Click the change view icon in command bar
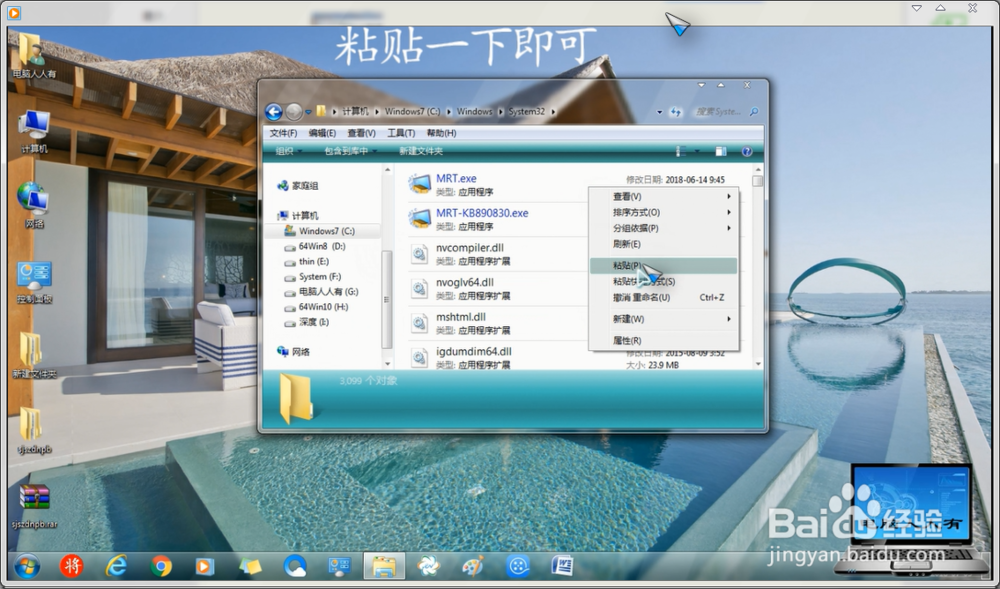Viewport: 1000px width, 589px height. pos(682,152)
